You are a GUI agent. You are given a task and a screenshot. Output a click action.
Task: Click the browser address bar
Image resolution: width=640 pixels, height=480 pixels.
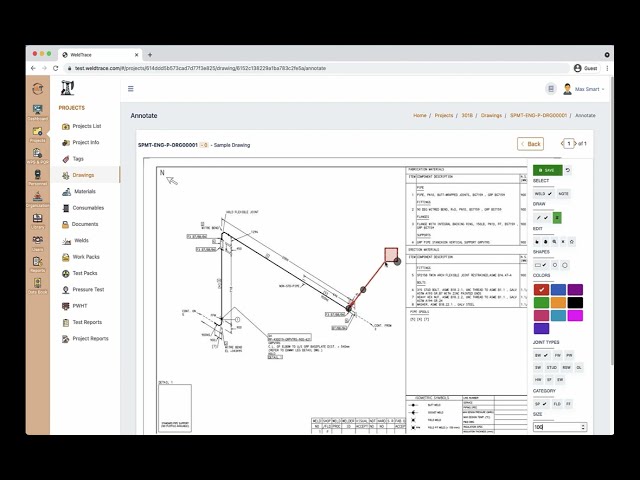316,68
